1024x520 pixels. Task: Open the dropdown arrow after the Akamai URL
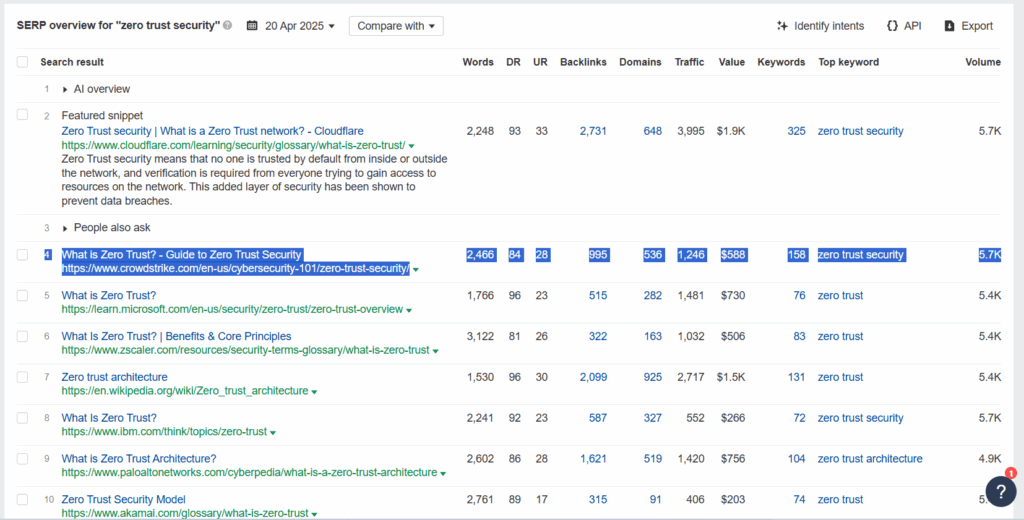pos(314,514)
